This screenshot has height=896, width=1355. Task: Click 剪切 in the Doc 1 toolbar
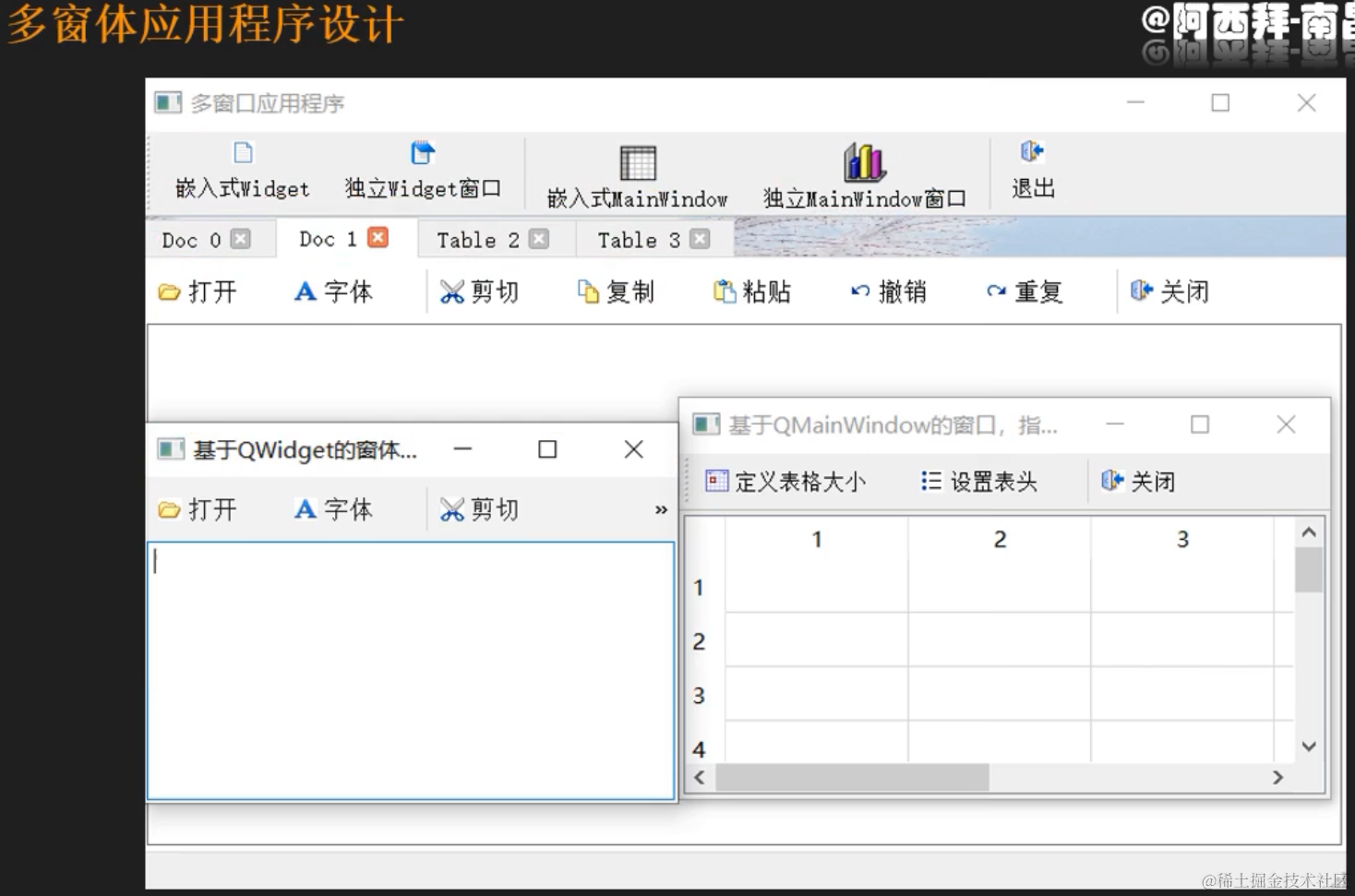(x=480, y=292)
